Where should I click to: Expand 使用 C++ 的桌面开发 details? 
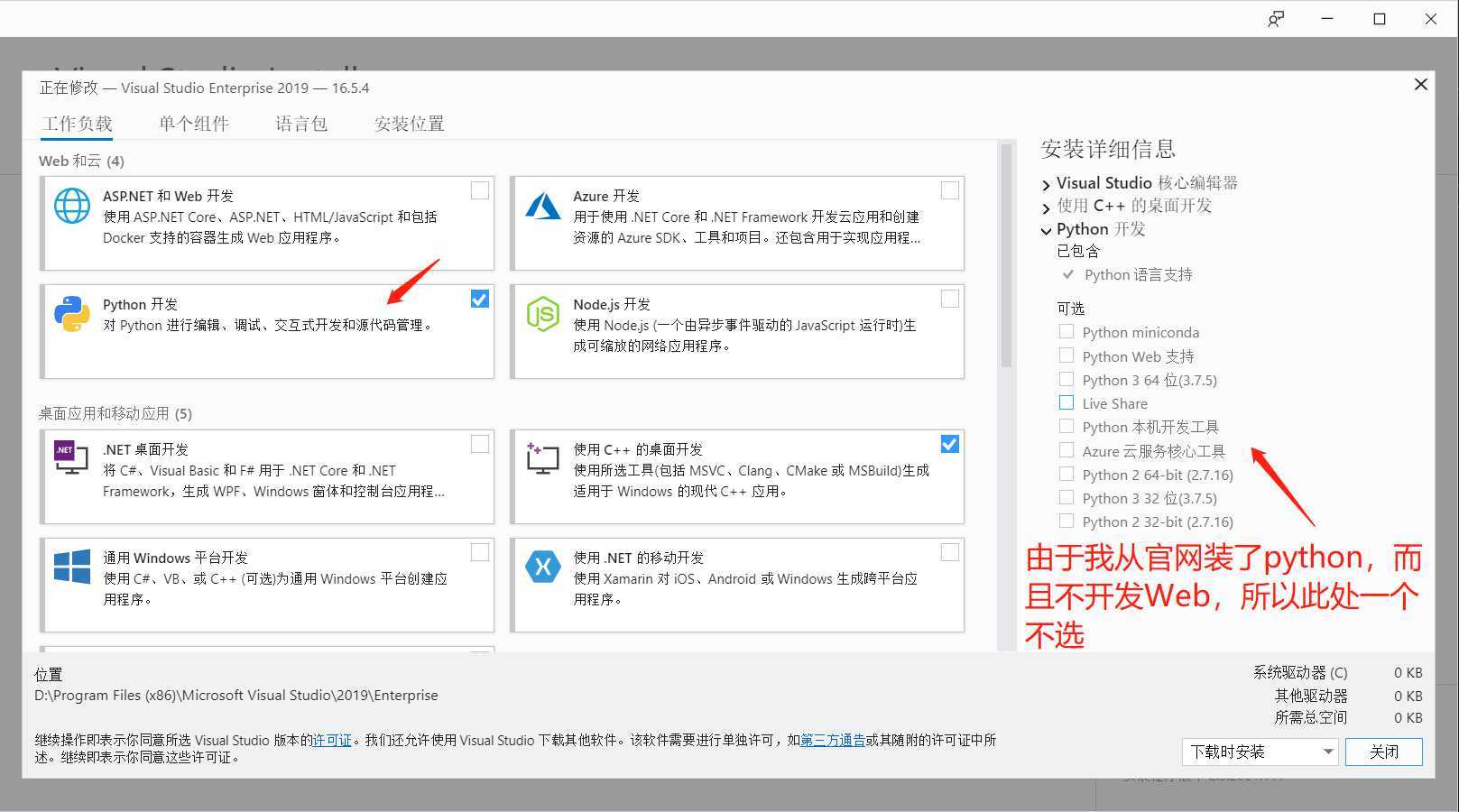click(x=1046, y=208)
